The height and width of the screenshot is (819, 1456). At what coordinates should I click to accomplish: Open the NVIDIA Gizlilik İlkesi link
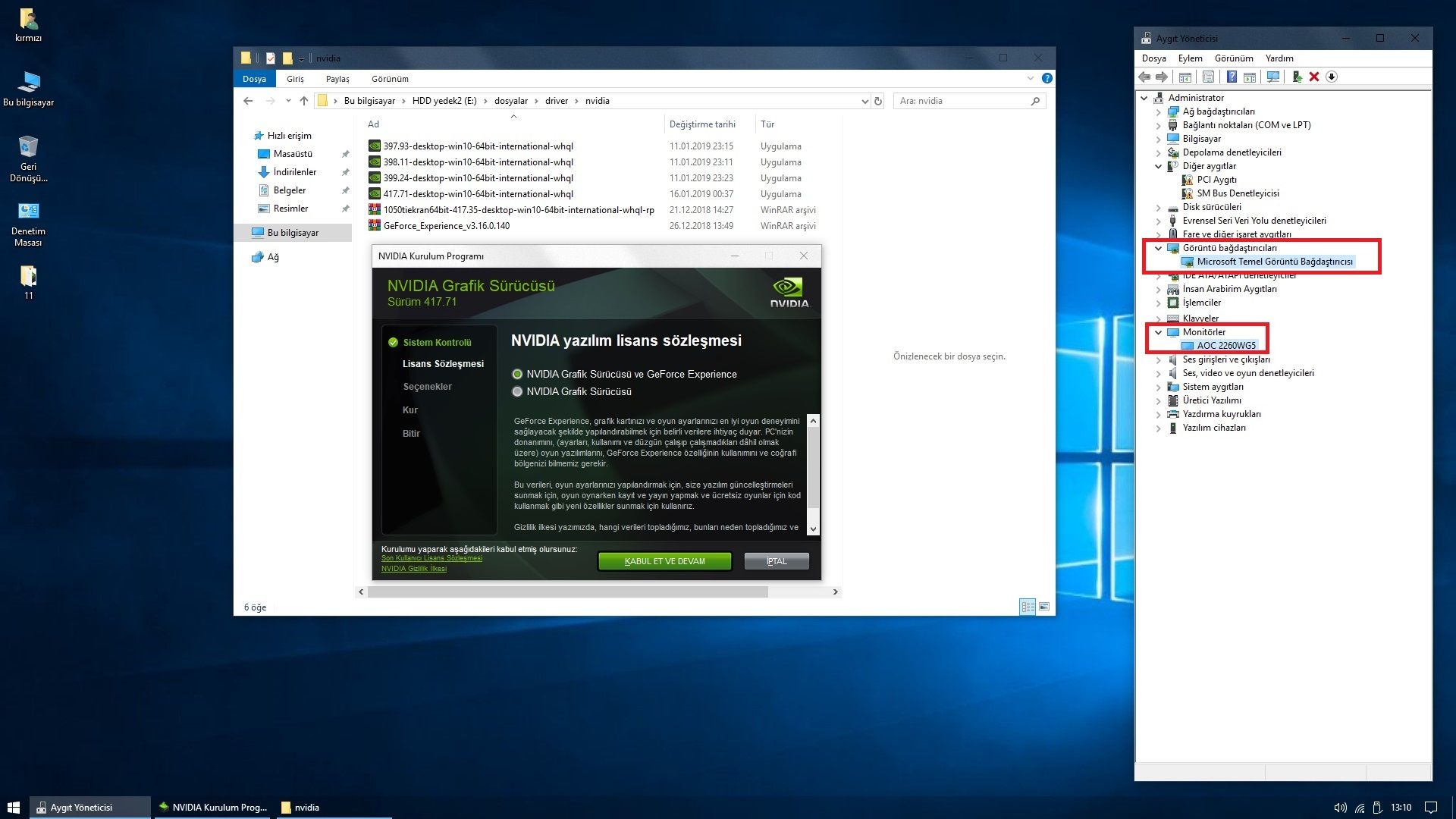413,569
